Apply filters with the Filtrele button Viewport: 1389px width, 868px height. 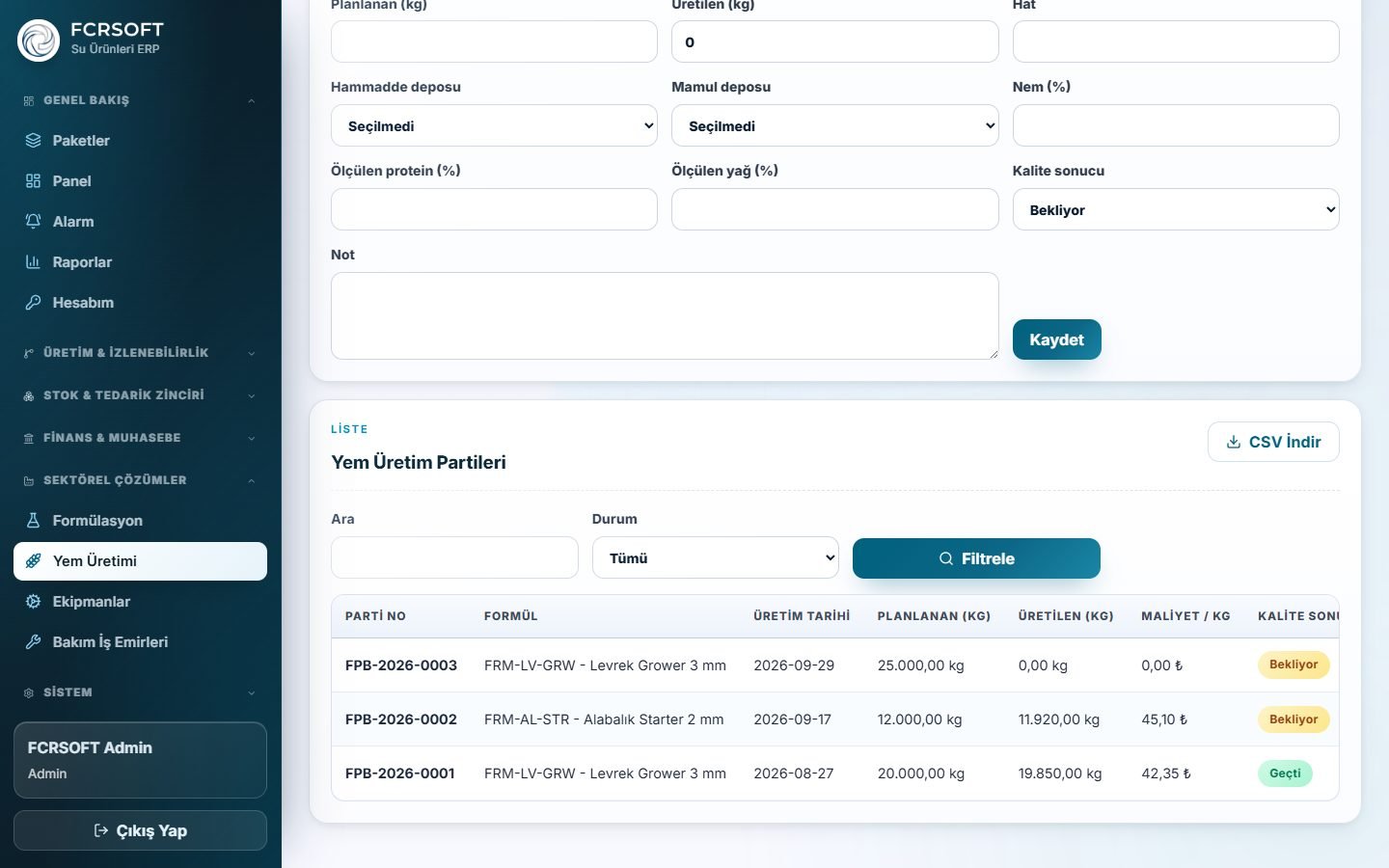pyautogui.click(x=976, y=558)
